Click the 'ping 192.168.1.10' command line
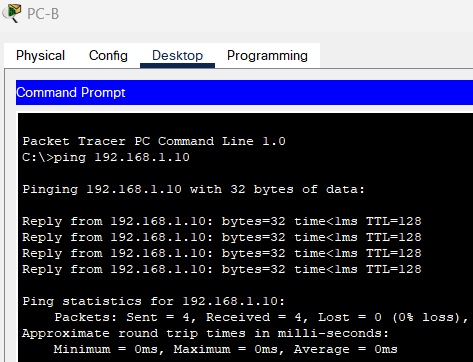Viewport: 473px width, 362px height. (x=106, y=157)
